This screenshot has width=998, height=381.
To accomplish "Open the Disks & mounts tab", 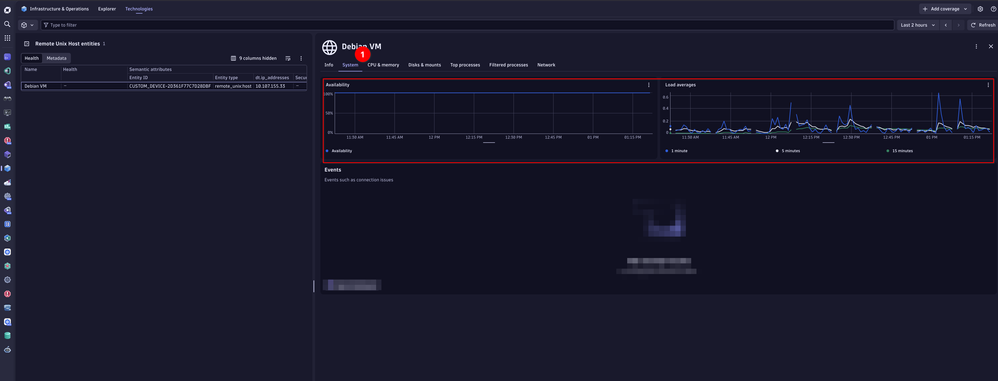I will click(425, 65).
